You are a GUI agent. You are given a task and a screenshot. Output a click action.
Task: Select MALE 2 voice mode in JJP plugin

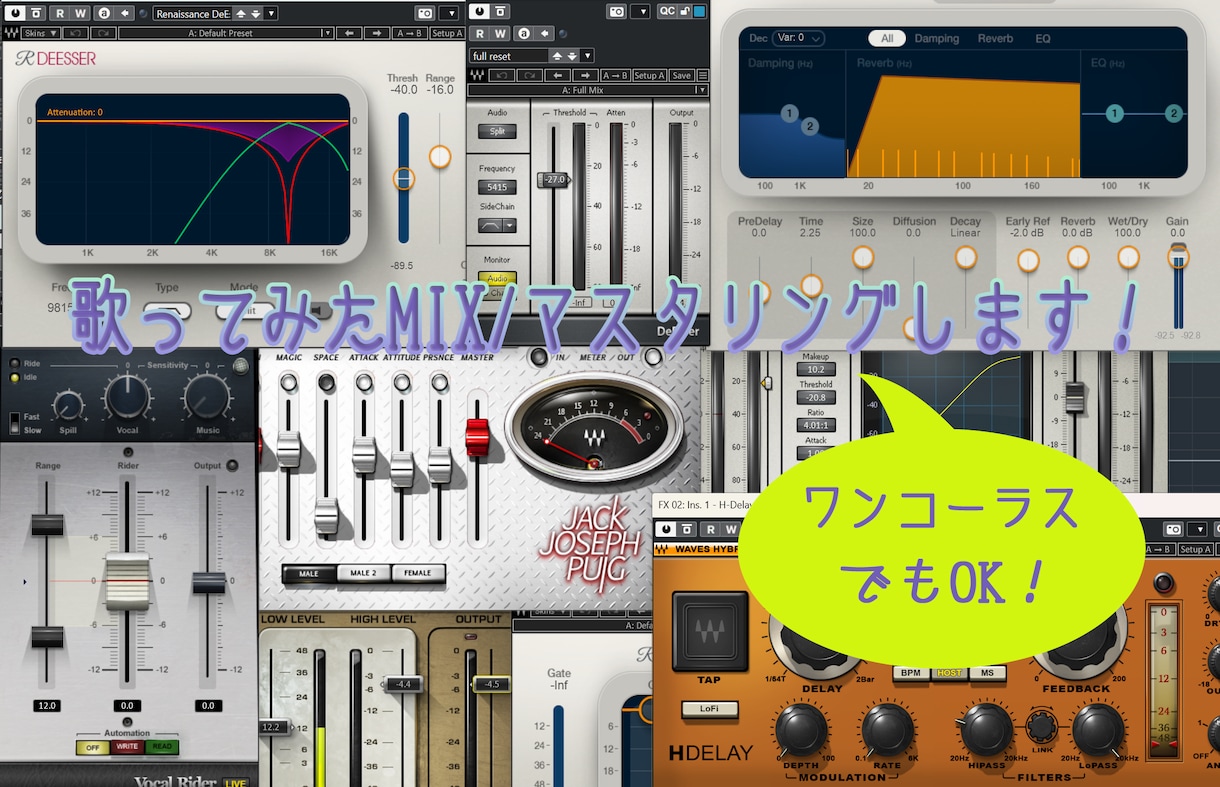pyautogui.click(x=363, y=574)
